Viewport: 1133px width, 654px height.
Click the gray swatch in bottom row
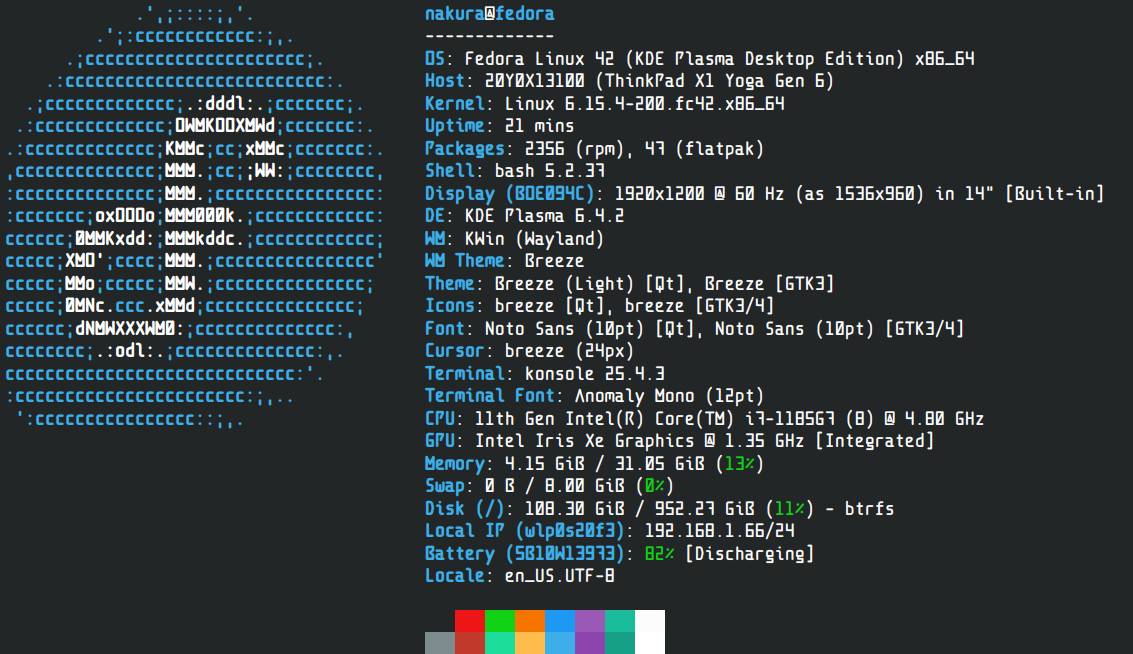click(x=440, y=643)
